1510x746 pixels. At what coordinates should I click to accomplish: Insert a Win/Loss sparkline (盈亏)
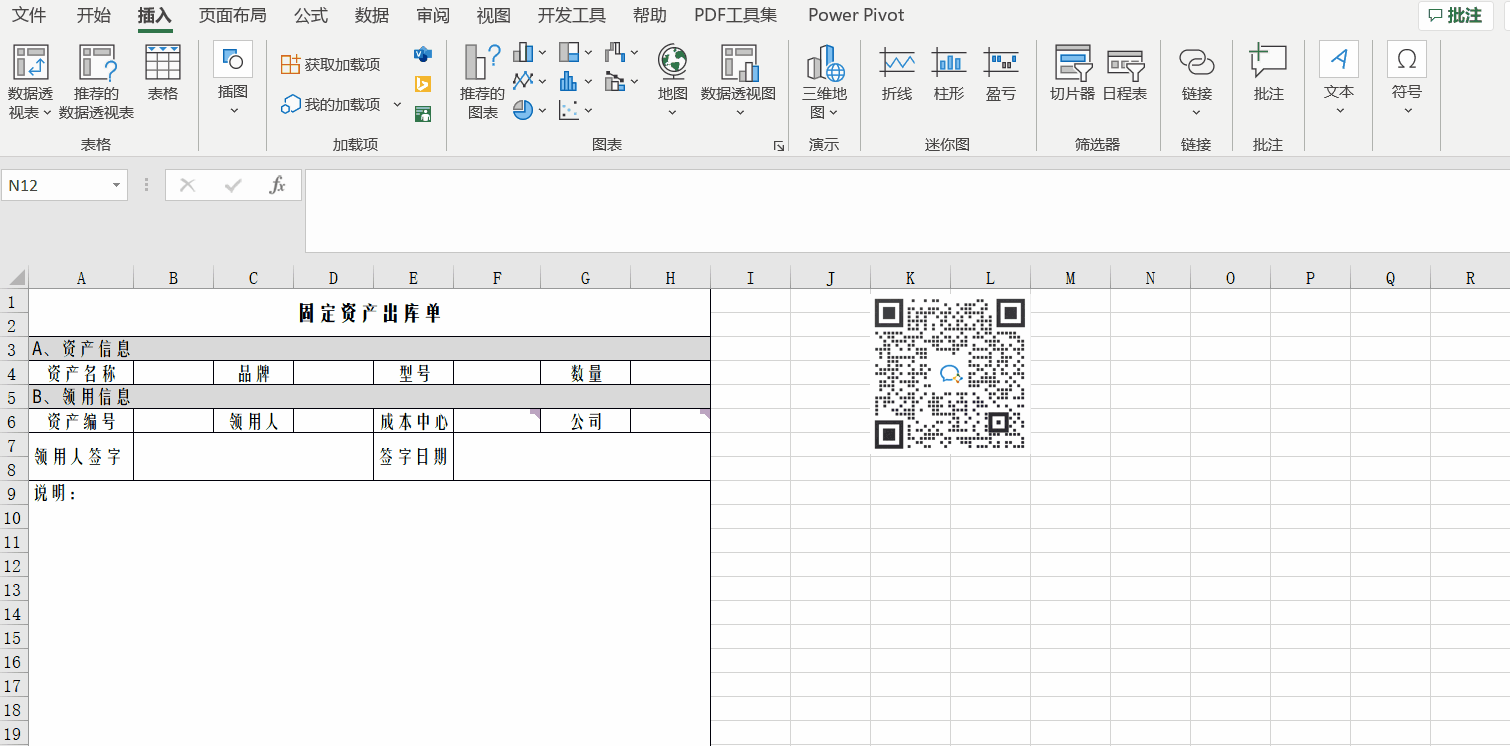click(1001, 73)
